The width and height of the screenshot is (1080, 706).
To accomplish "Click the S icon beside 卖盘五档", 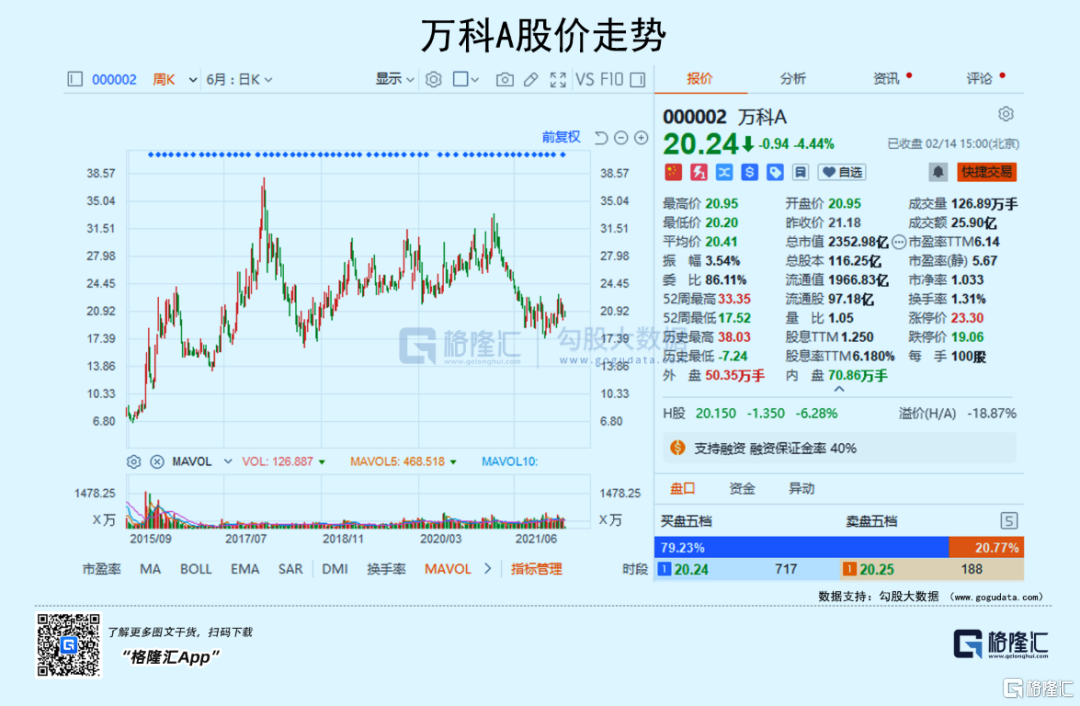I will coord(1008,521).
